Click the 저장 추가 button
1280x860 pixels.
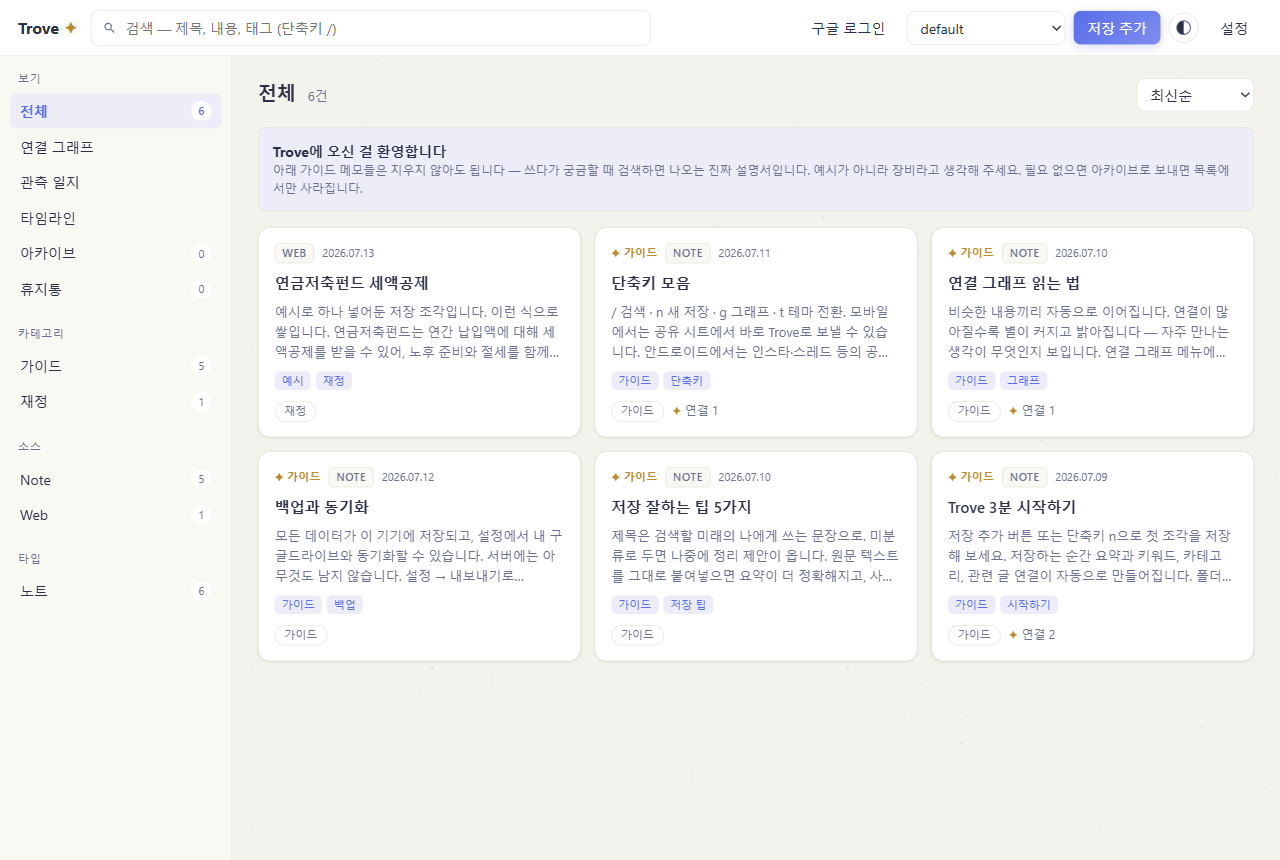[1117, 28]
